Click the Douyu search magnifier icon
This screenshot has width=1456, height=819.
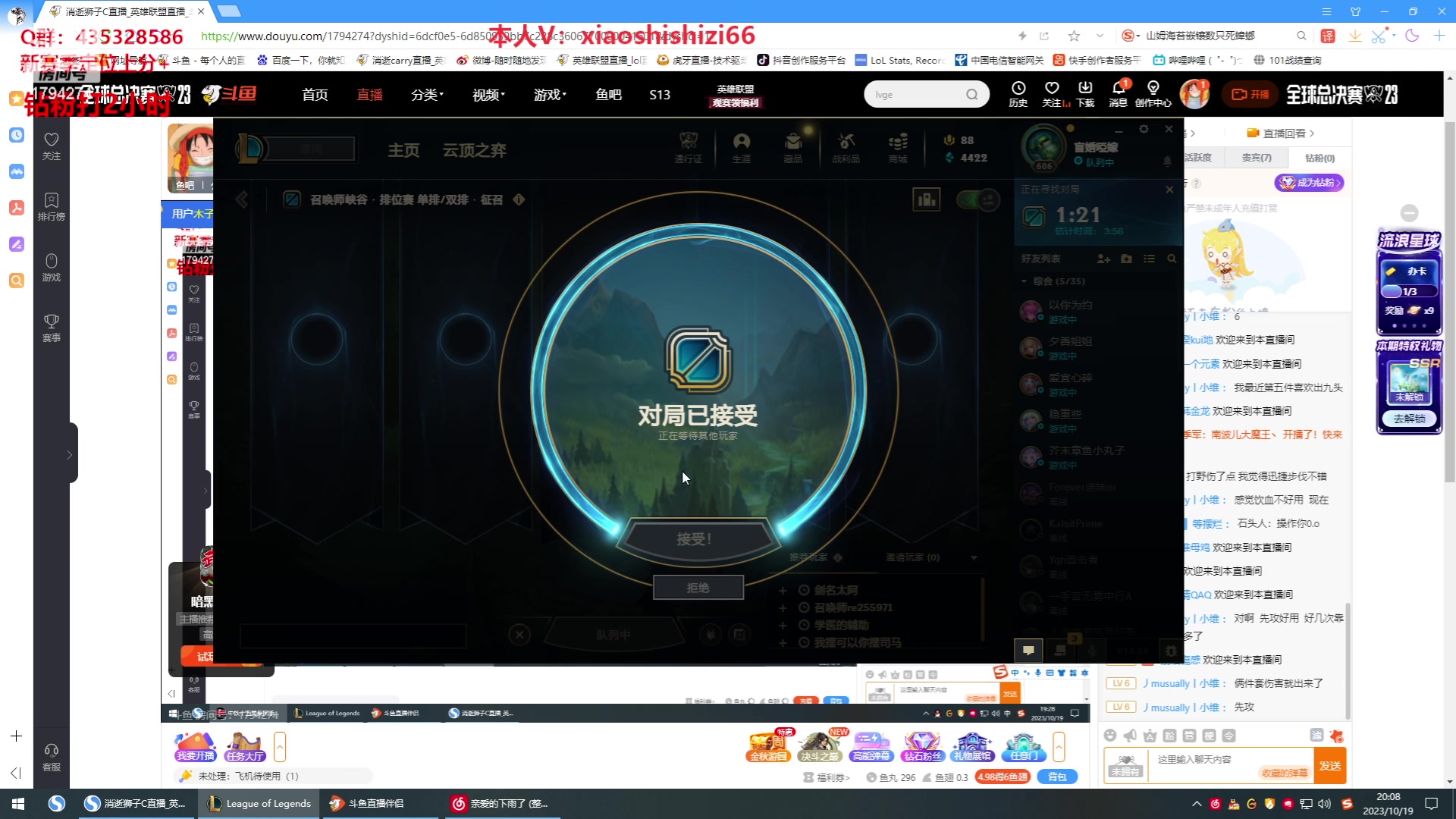click(972, 95)
